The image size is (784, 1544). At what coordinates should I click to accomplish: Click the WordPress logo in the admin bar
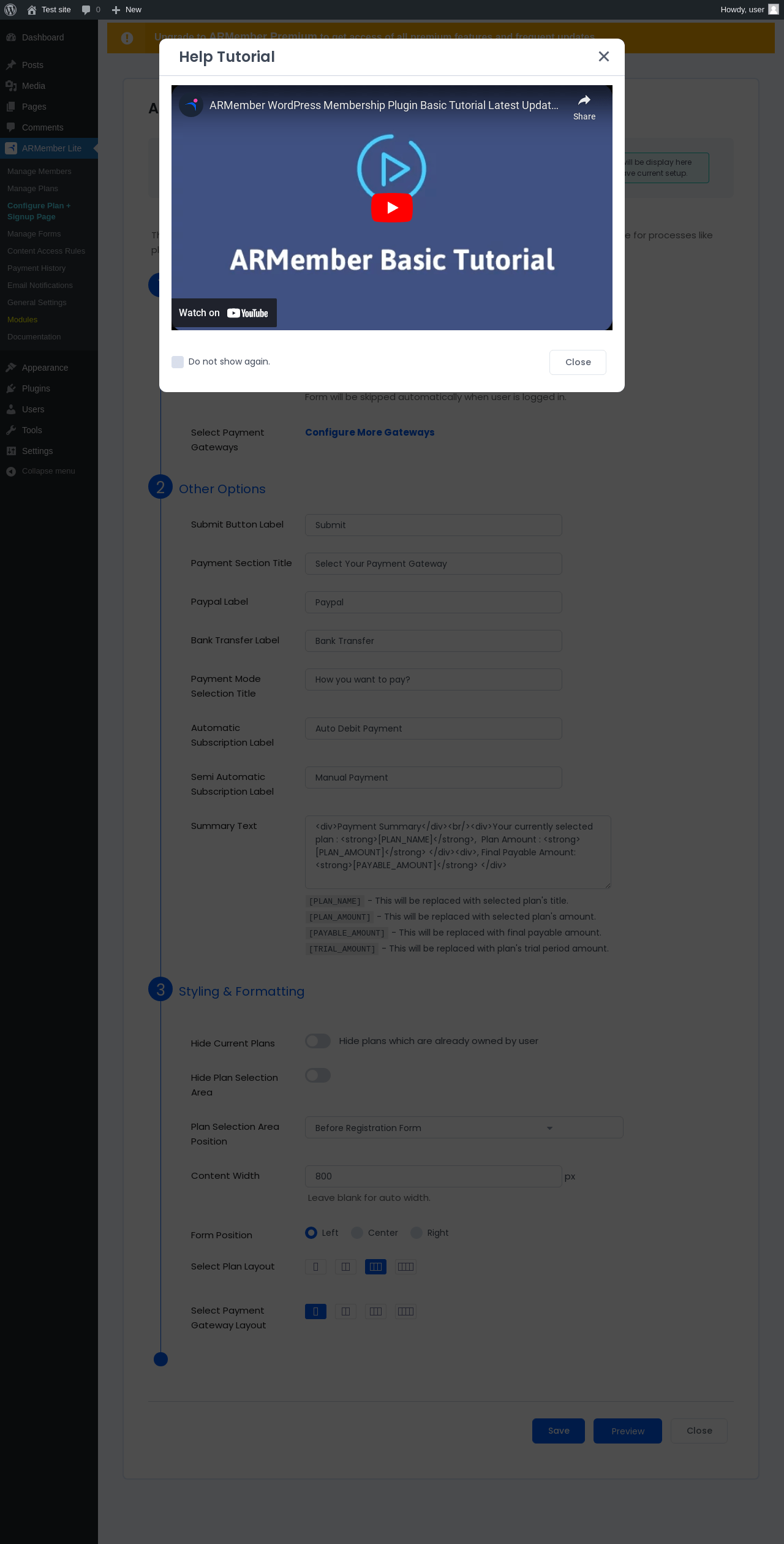(x=10, y=10)
